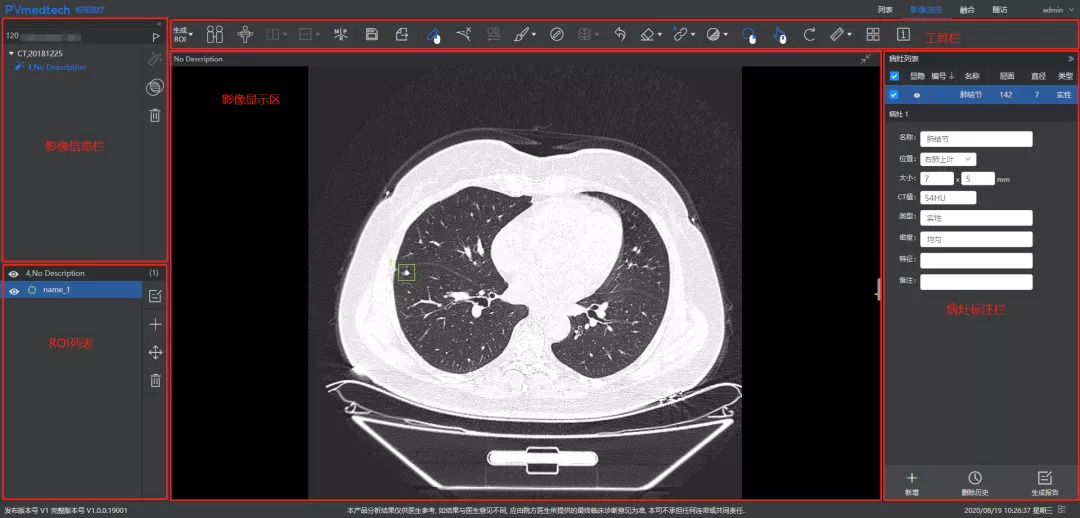Open the 生成ROI dropdown
The width and height of the screenshot is (1080, 518).
182,35
